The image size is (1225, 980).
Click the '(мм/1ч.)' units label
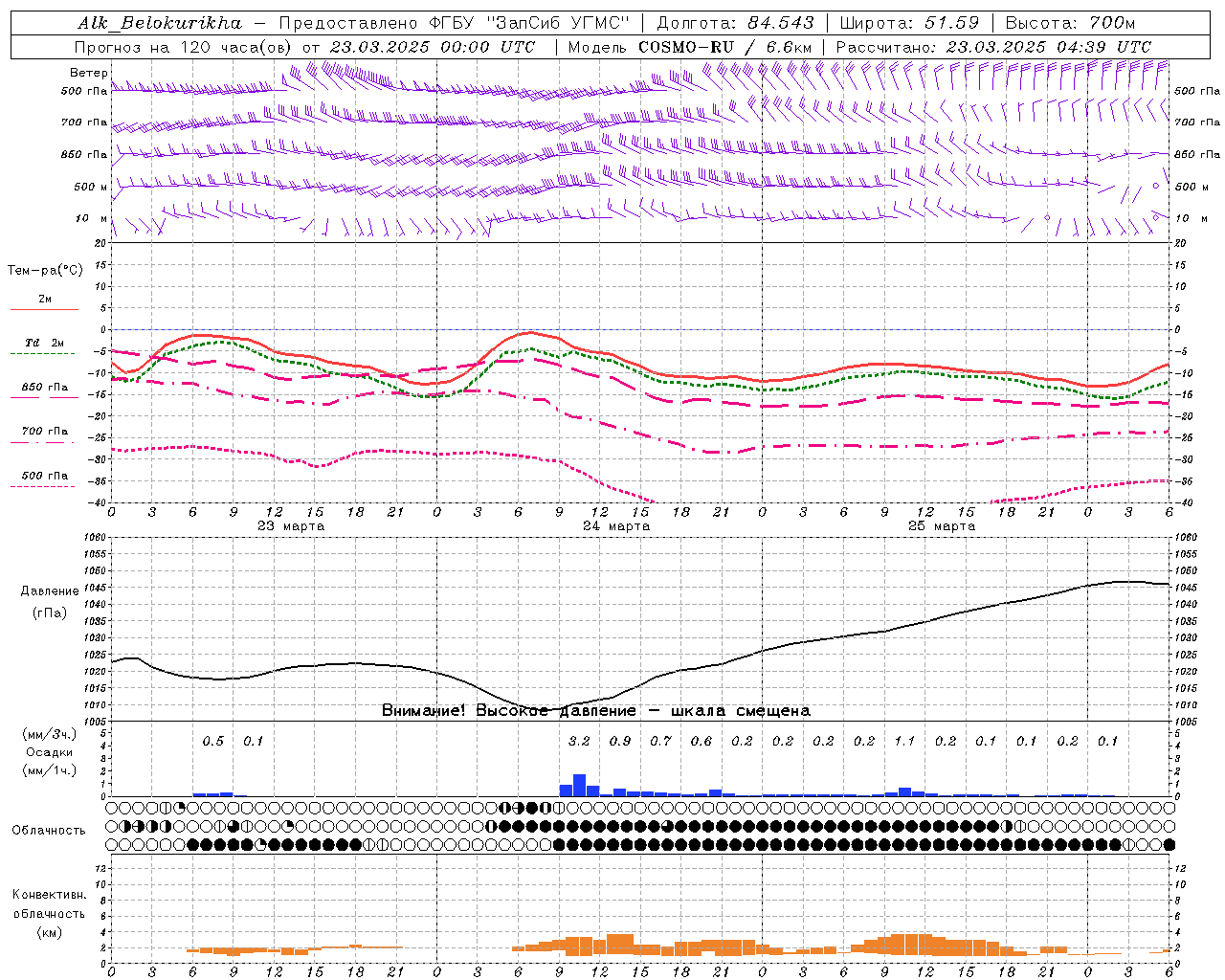pyautogui.click(x=50, y=770)
